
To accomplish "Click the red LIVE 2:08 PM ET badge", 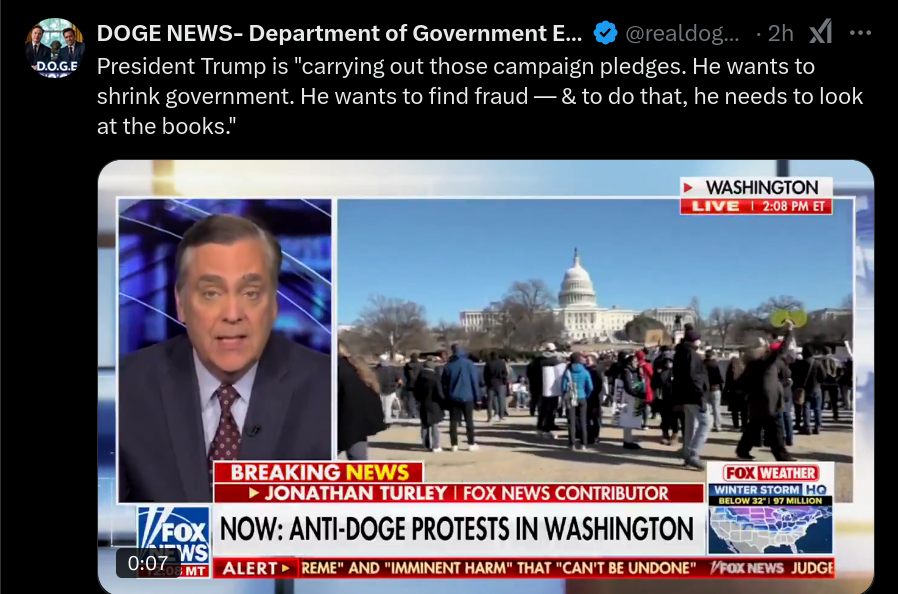I will tap(756, 206).
